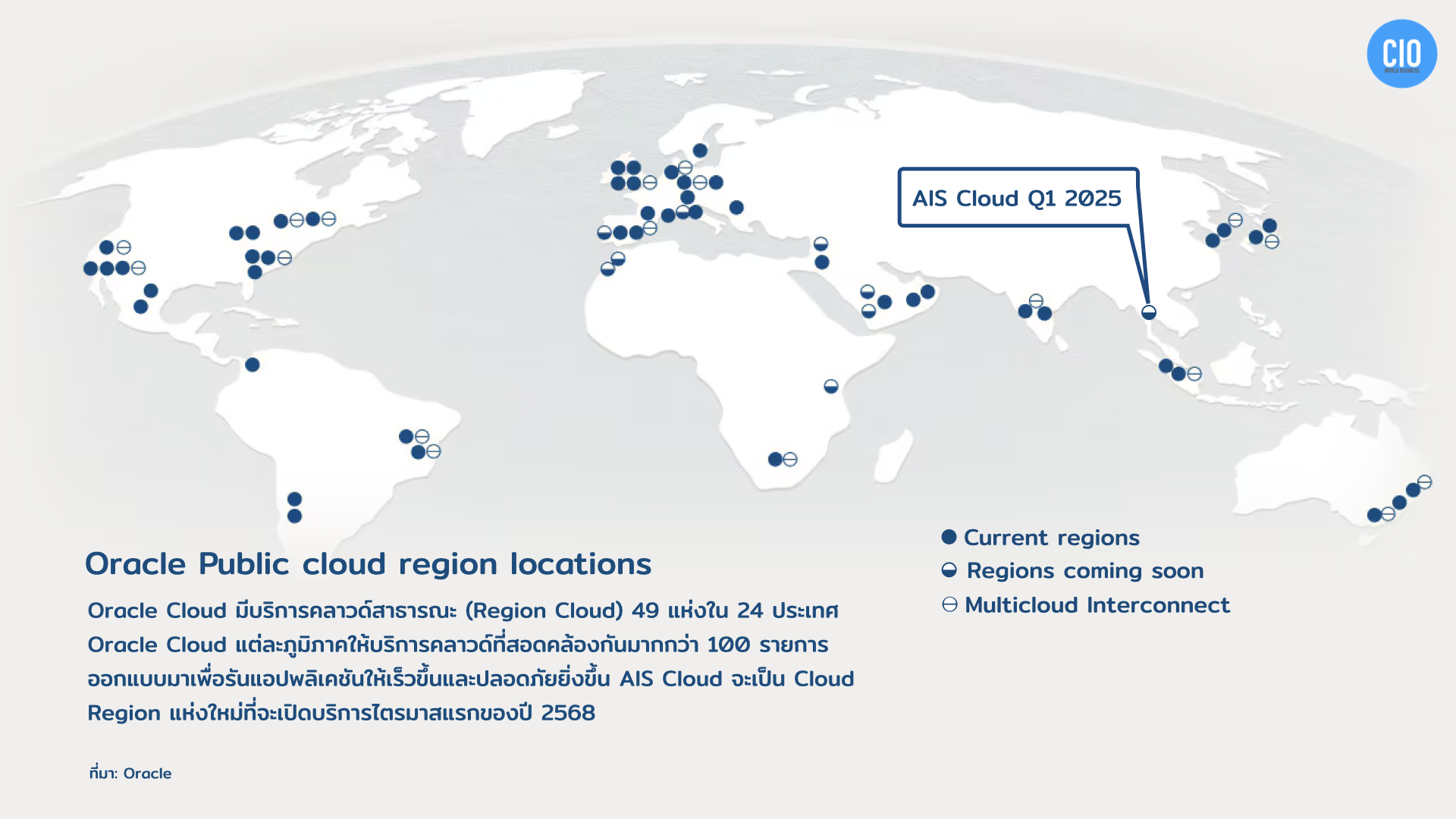Image resolution: width=1456 pixels, height=819 pixels.
Task: Click the 'Regions coming soon' legend label
Action: pyautogui.click(x=1085, y=571)
